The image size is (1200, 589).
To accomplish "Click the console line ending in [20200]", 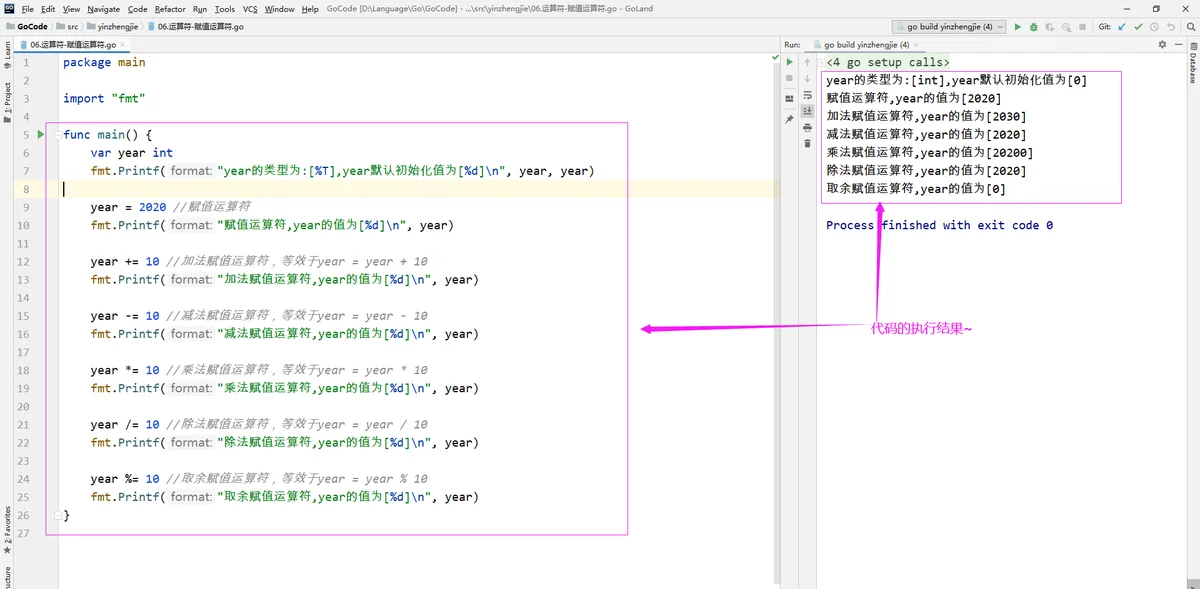I will [930, 153].
